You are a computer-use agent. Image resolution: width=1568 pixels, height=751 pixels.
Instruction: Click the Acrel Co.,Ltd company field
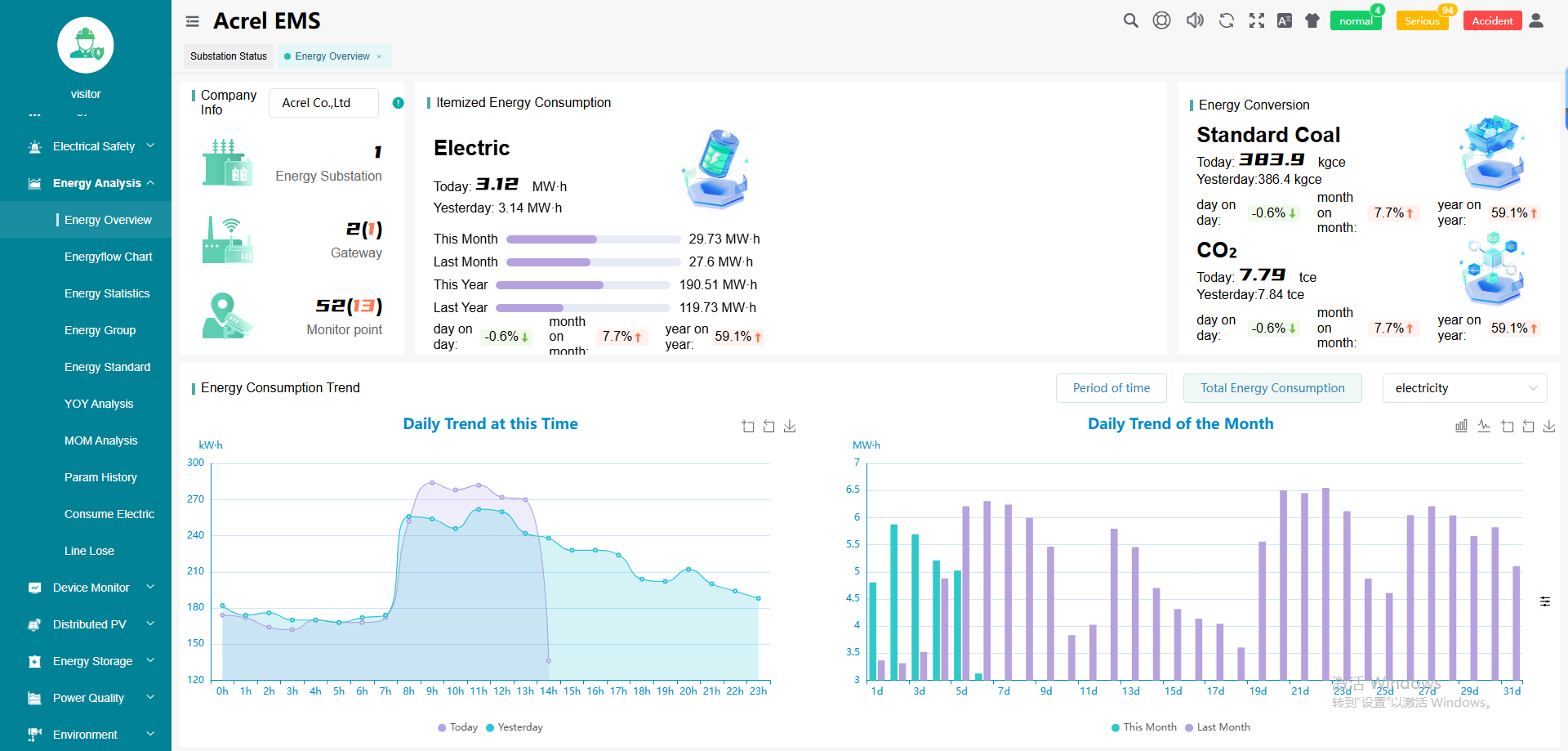click(323, 103)
